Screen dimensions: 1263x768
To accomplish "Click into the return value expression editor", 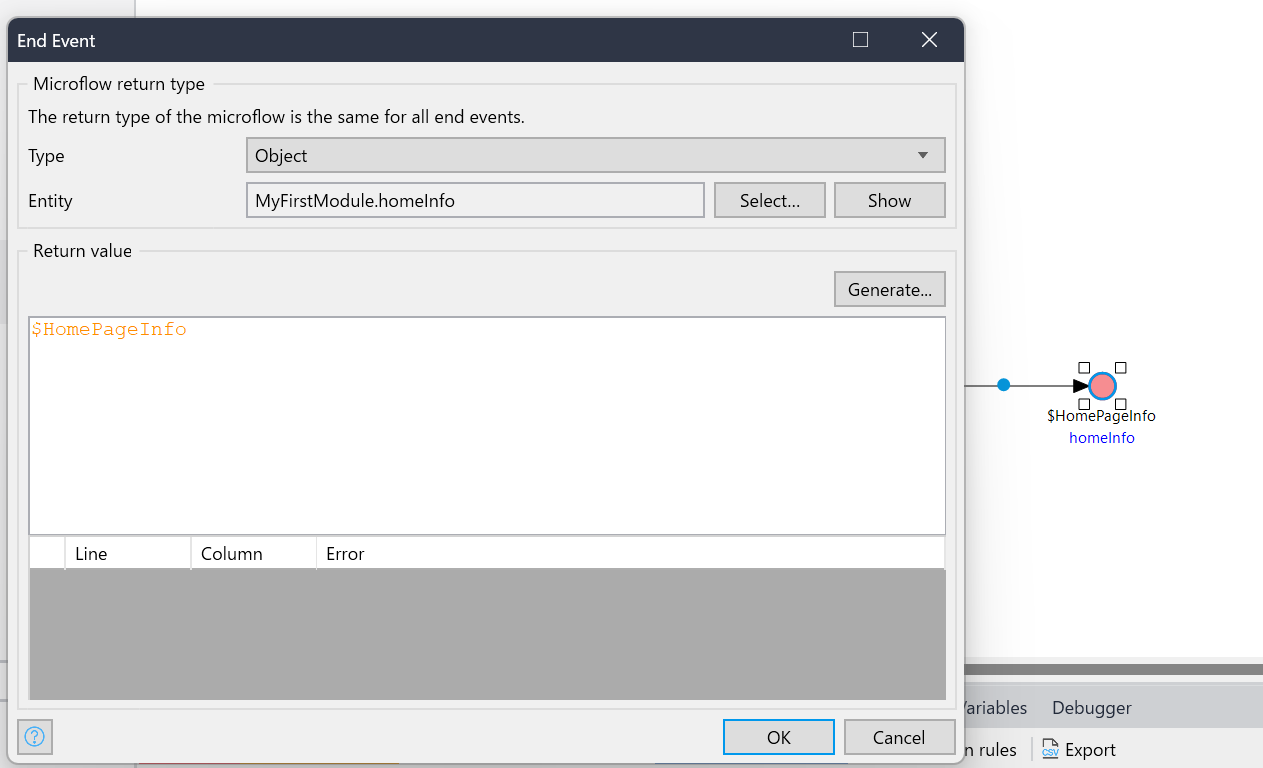I will point(487,426).
